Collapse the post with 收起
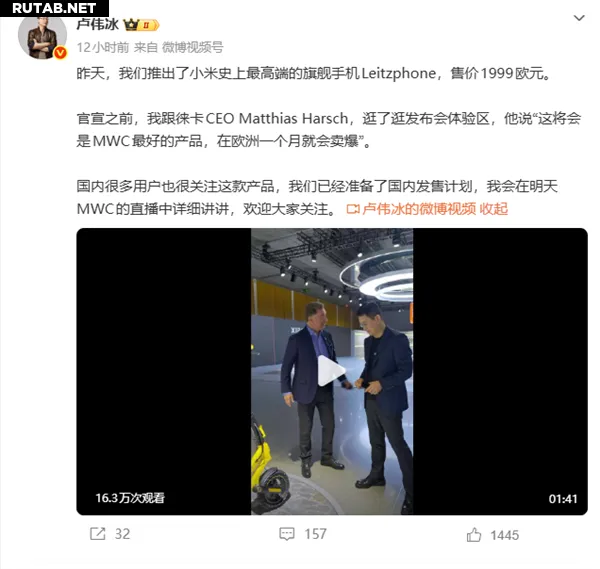The width and height of the screenshot is (600, 569). (x=494, y=209)
